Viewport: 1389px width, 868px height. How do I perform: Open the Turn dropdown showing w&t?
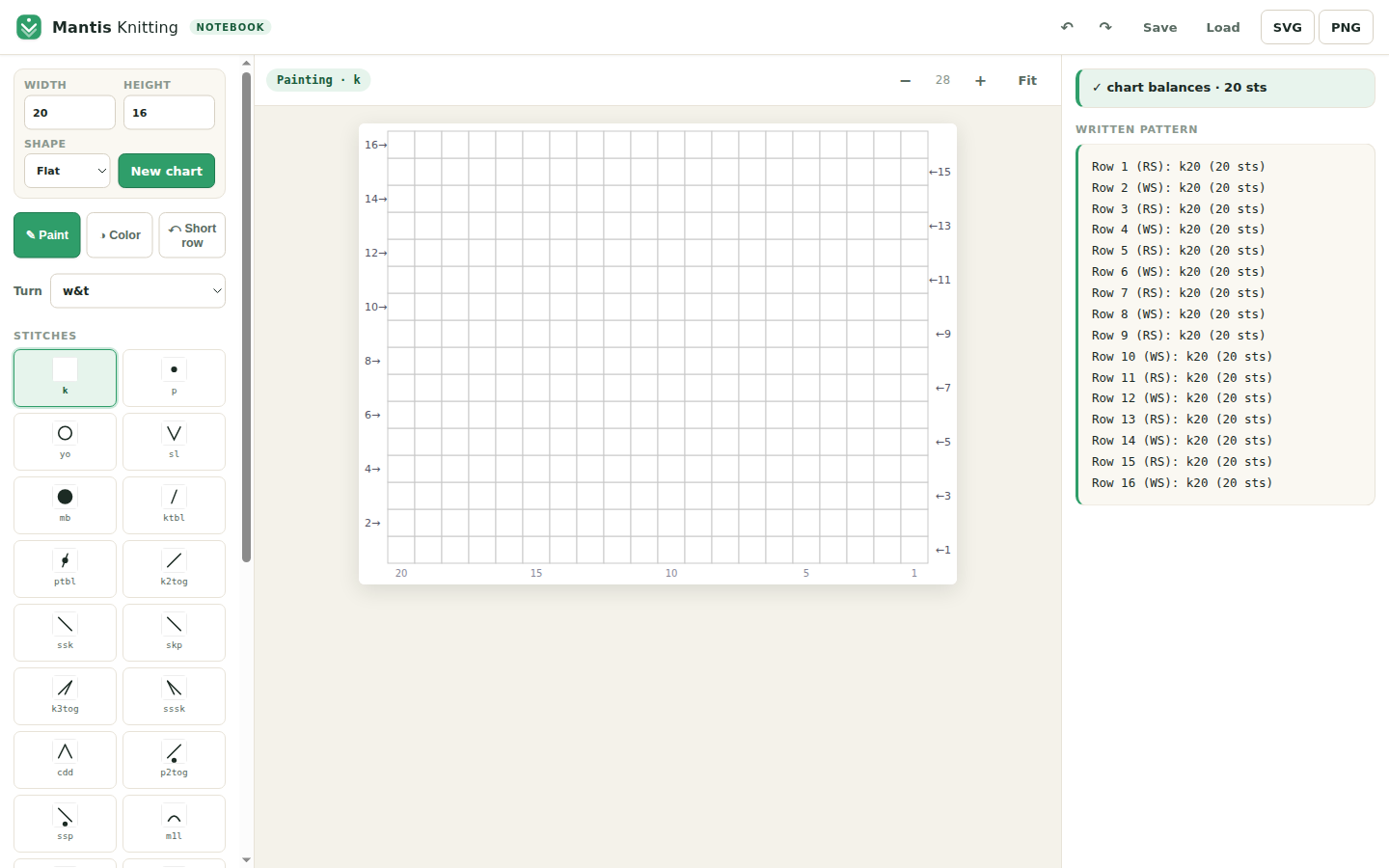pyautogui.click(x=138, y=290)
